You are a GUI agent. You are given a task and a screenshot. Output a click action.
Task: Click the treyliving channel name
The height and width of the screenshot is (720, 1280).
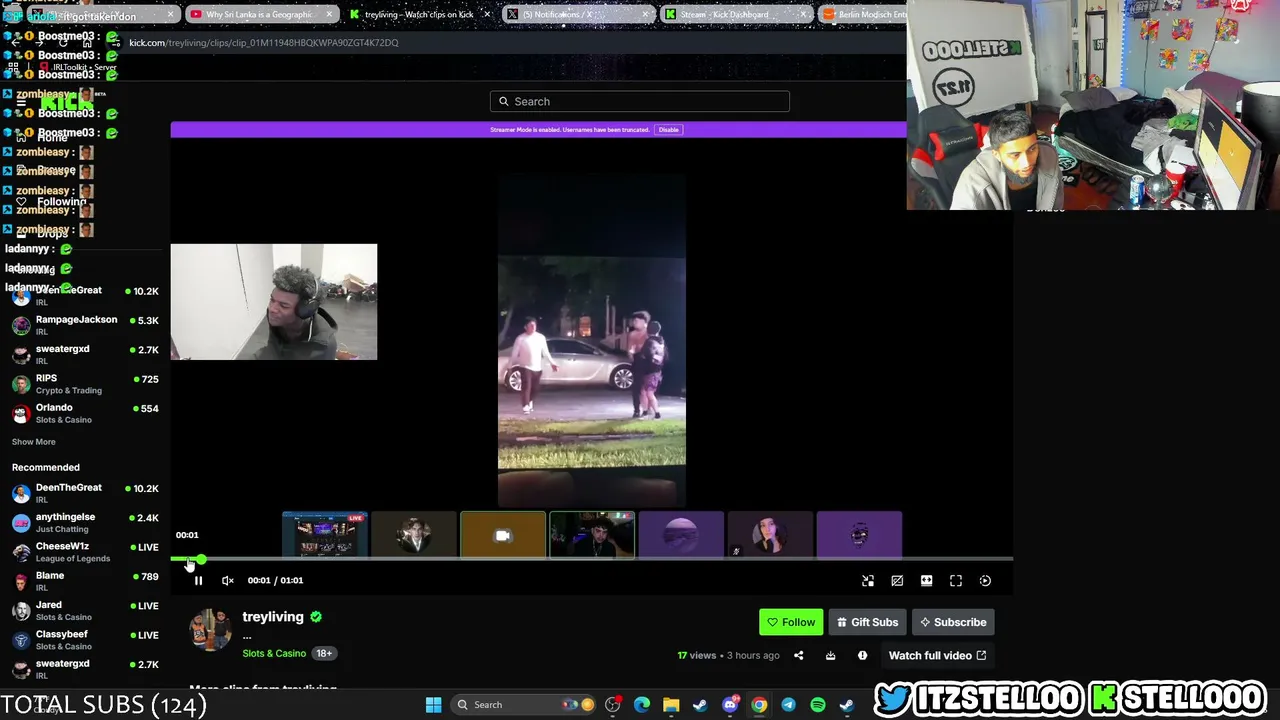click(x=273, y=617)
